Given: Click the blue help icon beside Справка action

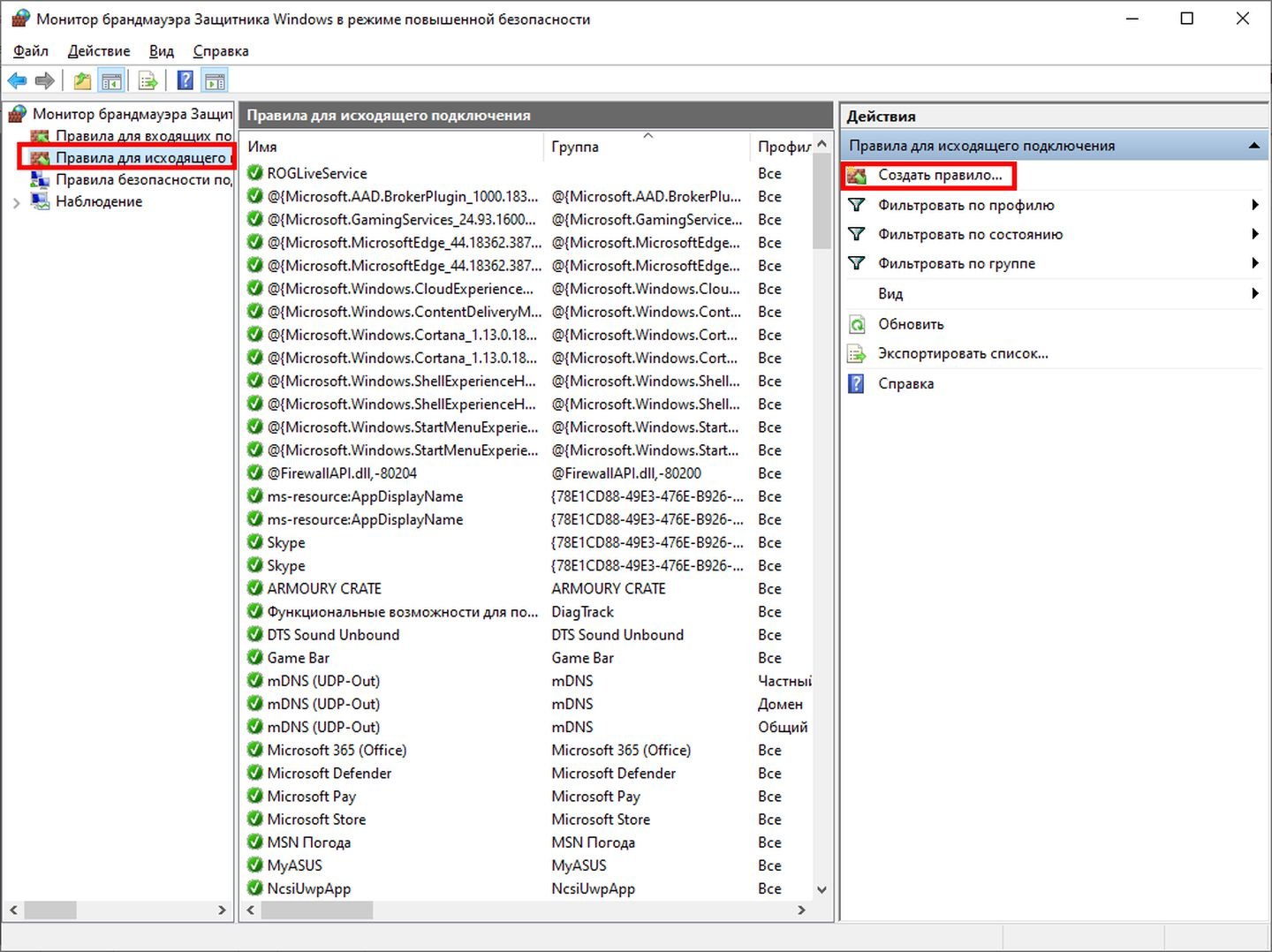Looking at the screenshot, I should click(856, 383).
